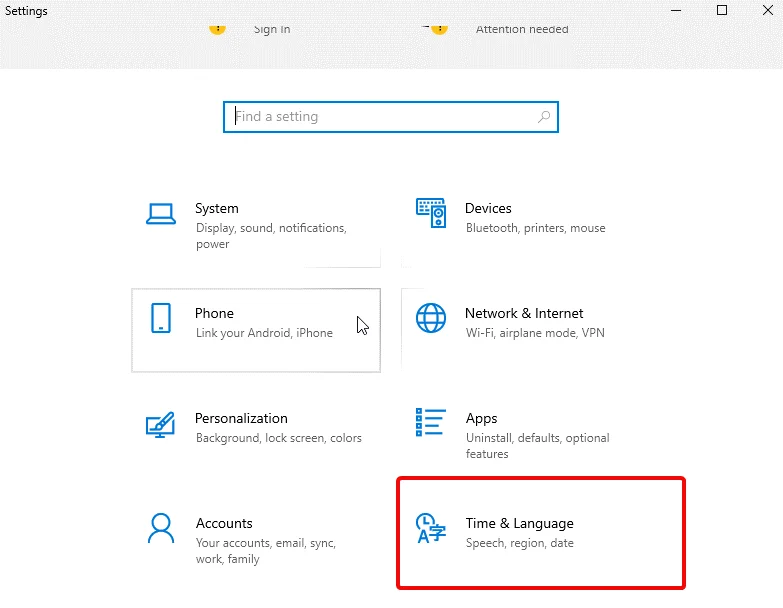
Task: Click the 'Sign in' status text
Action: click(x=272, y=29)
